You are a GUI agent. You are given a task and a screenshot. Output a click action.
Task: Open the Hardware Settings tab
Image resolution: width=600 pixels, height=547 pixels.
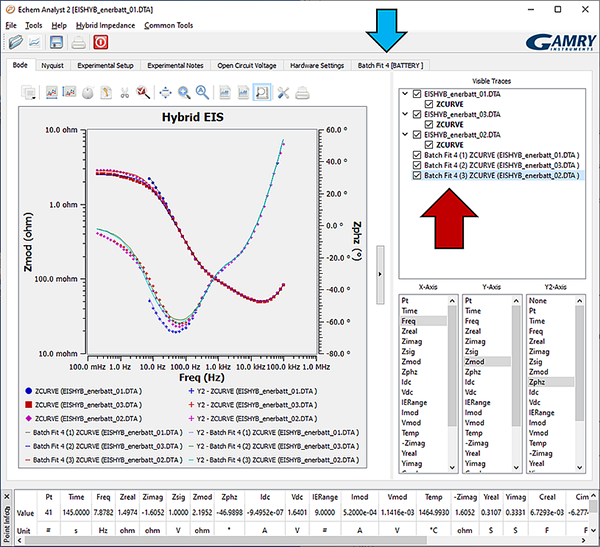click(x=317, y=65)
